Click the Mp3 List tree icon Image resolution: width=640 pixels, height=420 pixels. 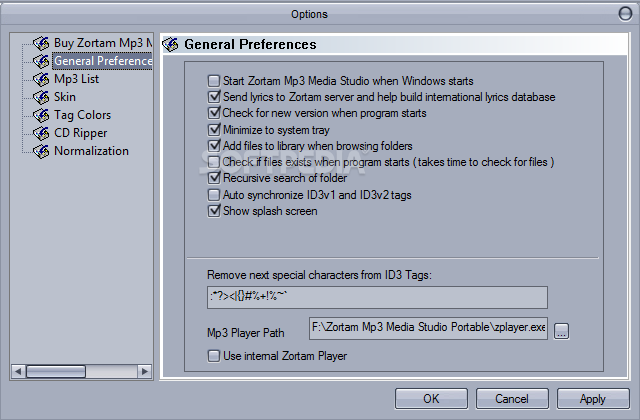coord(41,79)
